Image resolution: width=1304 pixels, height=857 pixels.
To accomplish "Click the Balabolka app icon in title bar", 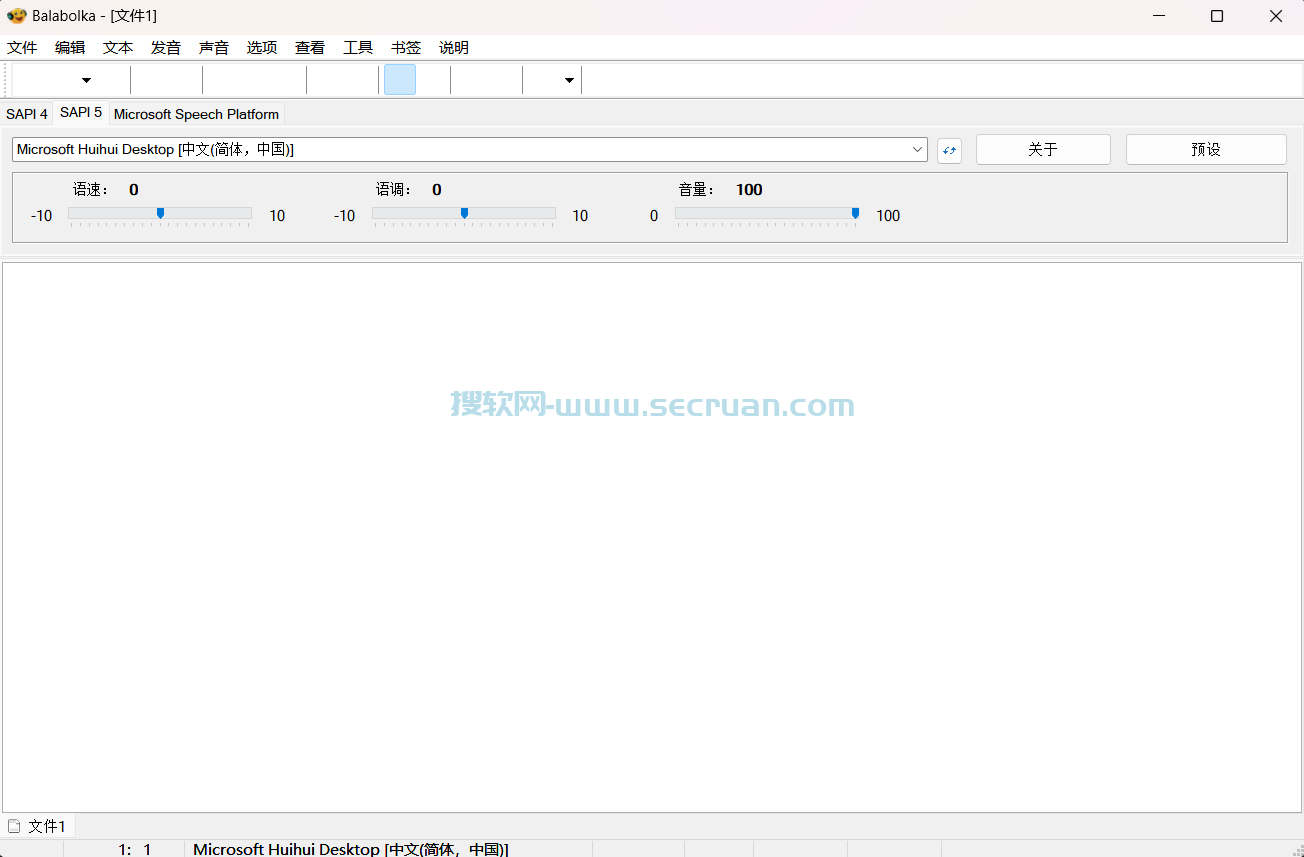I will coord(16,16).
